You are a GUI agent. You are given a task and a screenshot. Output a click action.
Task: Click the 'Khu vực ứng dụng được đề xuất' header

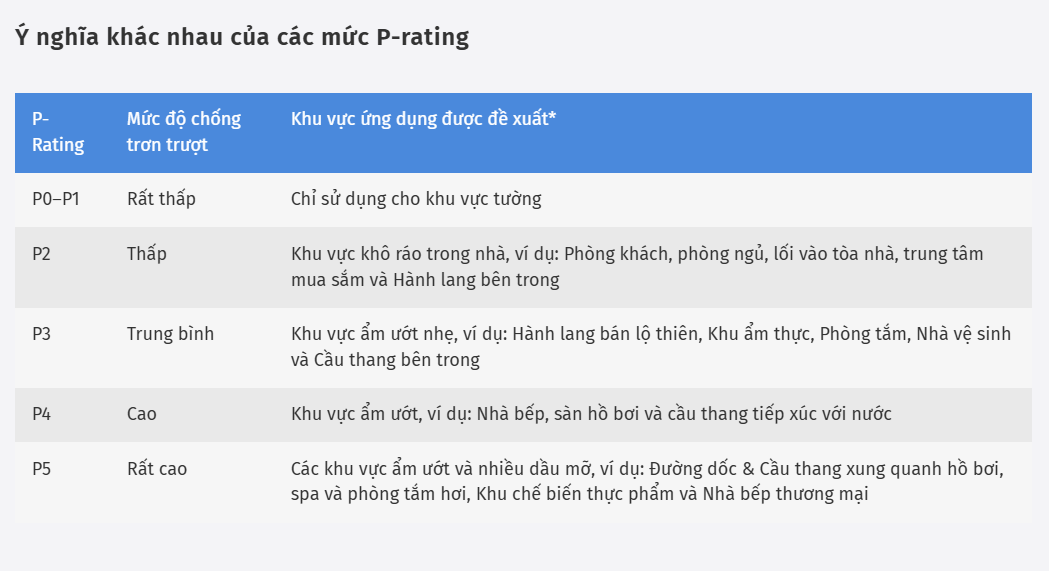[x=423, y=119]
